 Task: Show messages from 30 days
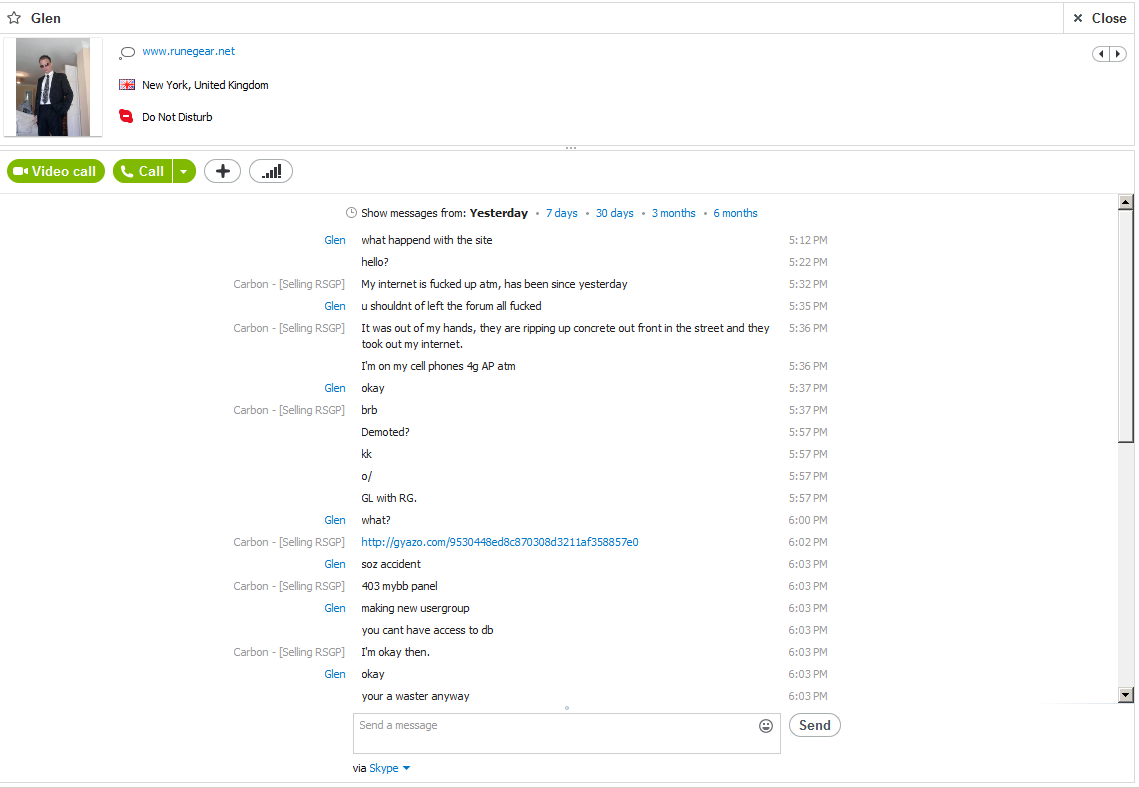point(615,213)
